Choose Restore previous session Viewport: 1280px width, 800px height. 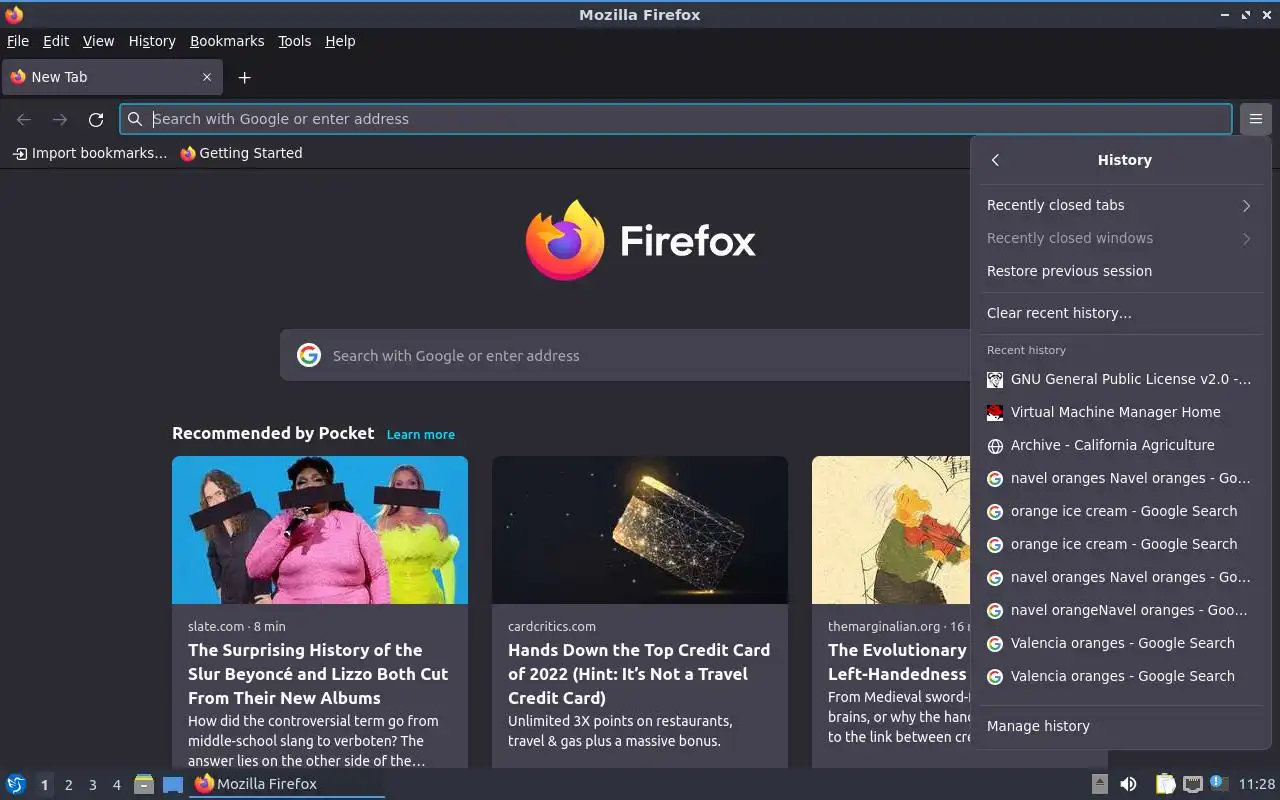(1120, 271)
